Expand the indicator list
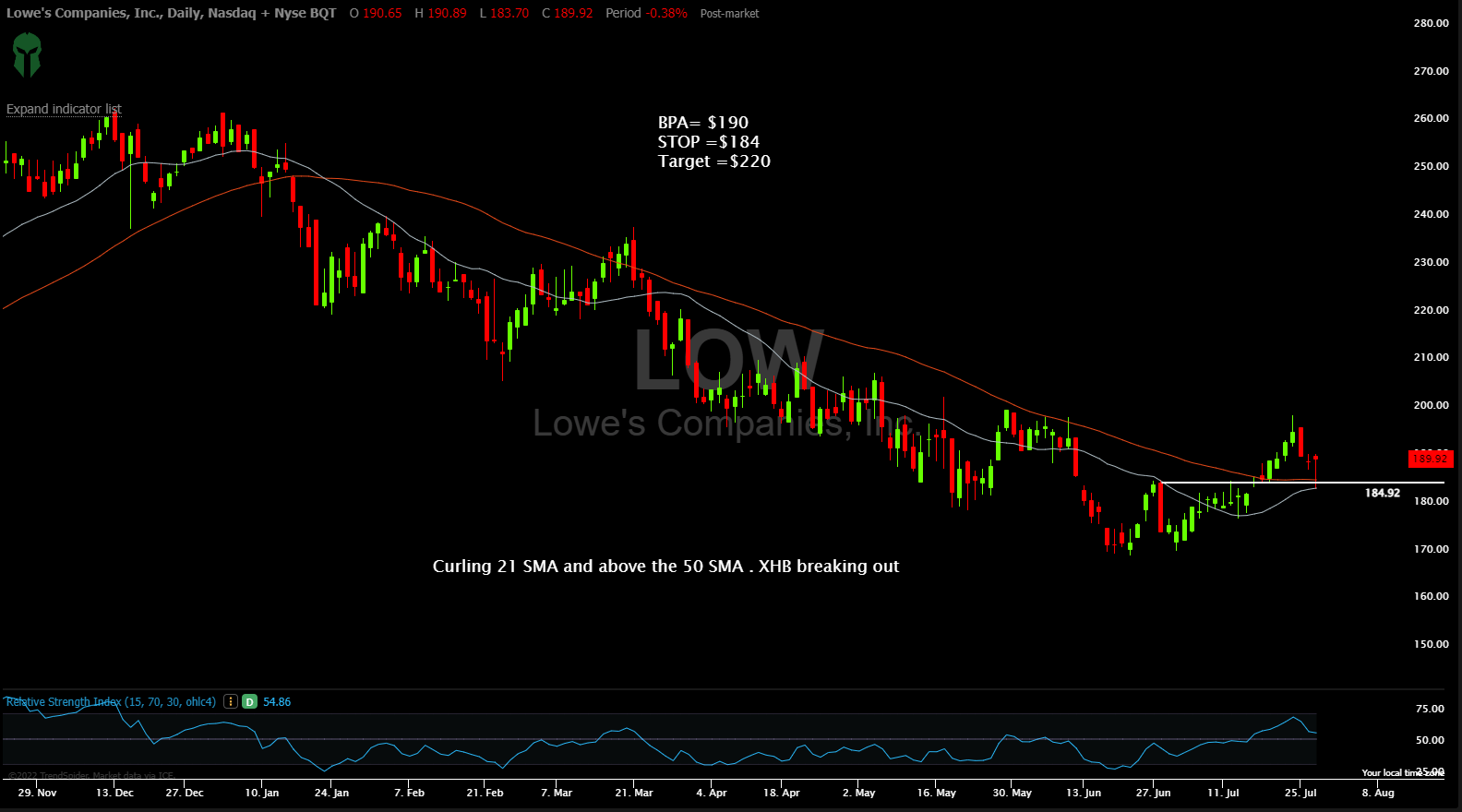Screen dimensions: 1462x812 coord(64,109)
